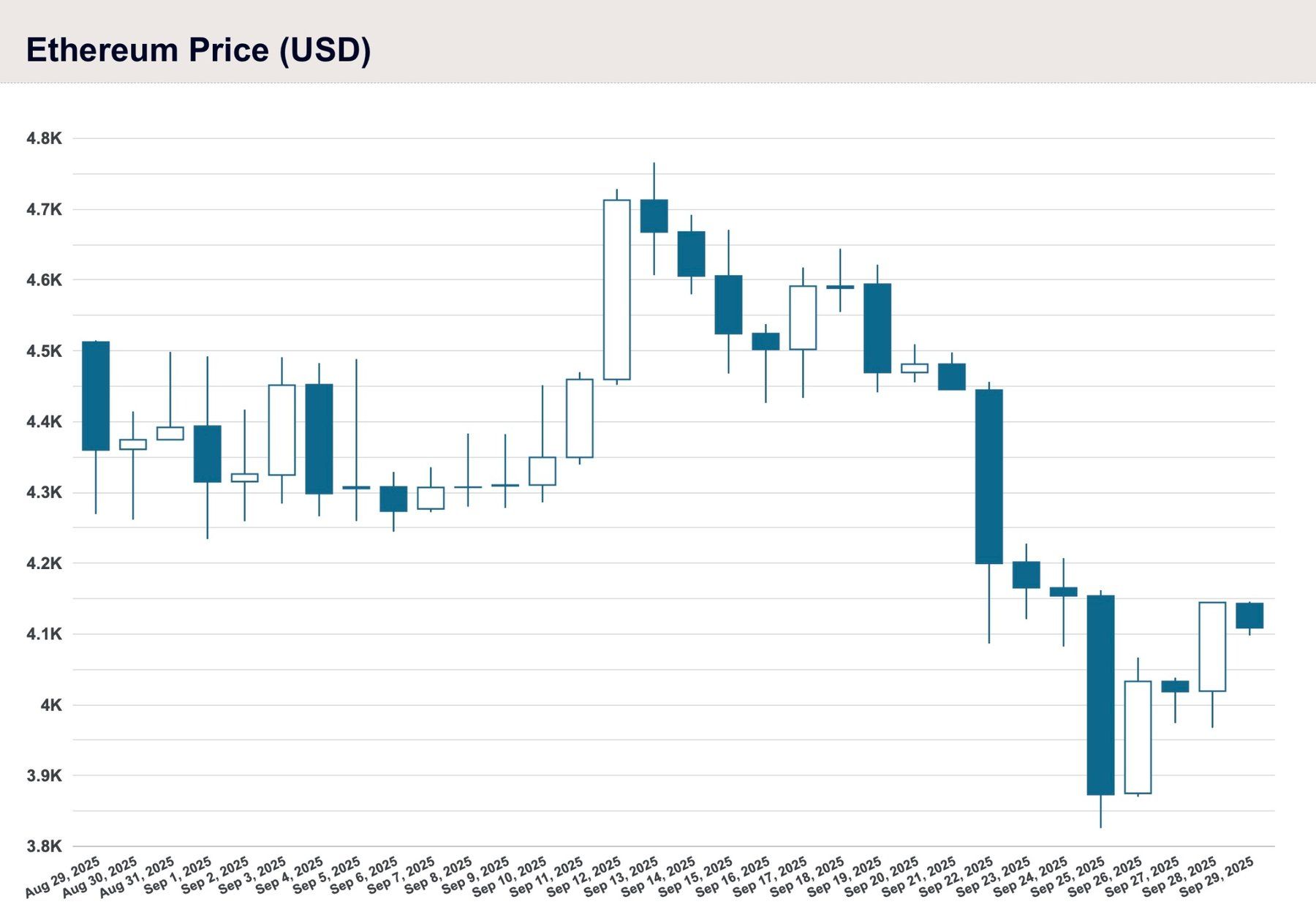The height and width of the screenshot is (918, 1316).
Task: Click the 4.8K y-axis label
Action: pyautogui.click(x=44, y=138)
